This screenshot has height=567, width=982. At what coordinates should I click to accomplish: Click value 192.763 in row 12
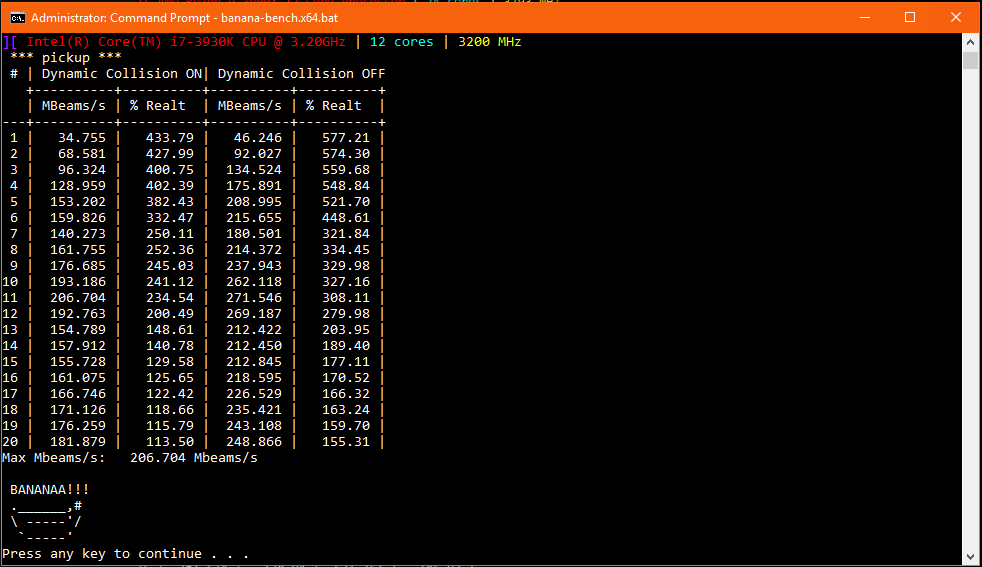tap(78, 314)
